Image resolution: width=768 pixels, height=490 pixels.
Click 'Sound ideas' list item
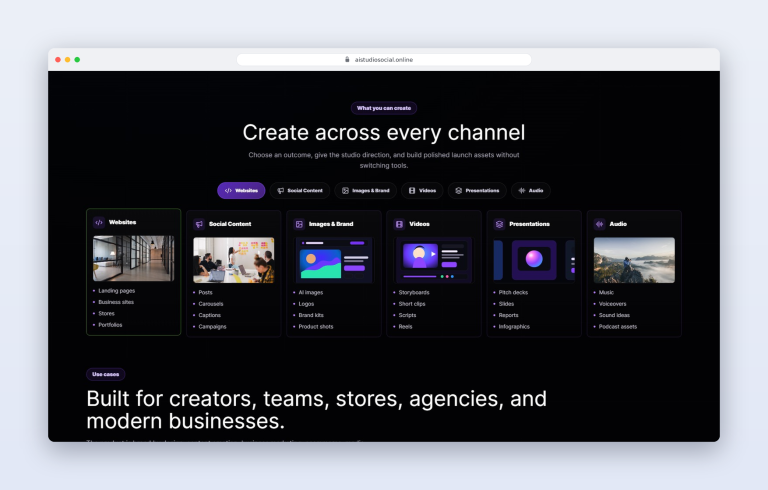click(x=614, y=315)
